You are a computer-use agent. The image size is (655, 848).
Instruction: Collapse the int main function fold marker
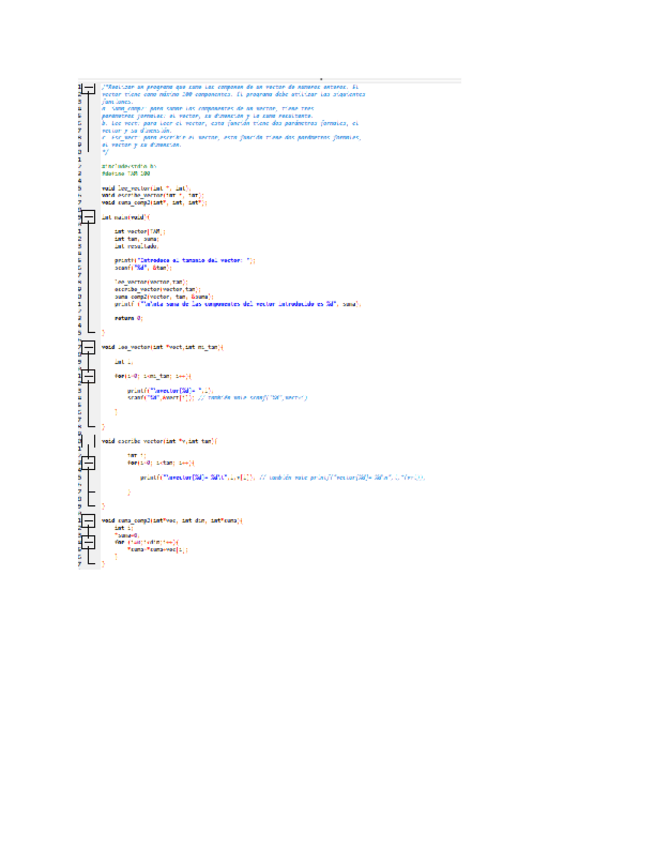pyautogui.click(x=87, y=215)
